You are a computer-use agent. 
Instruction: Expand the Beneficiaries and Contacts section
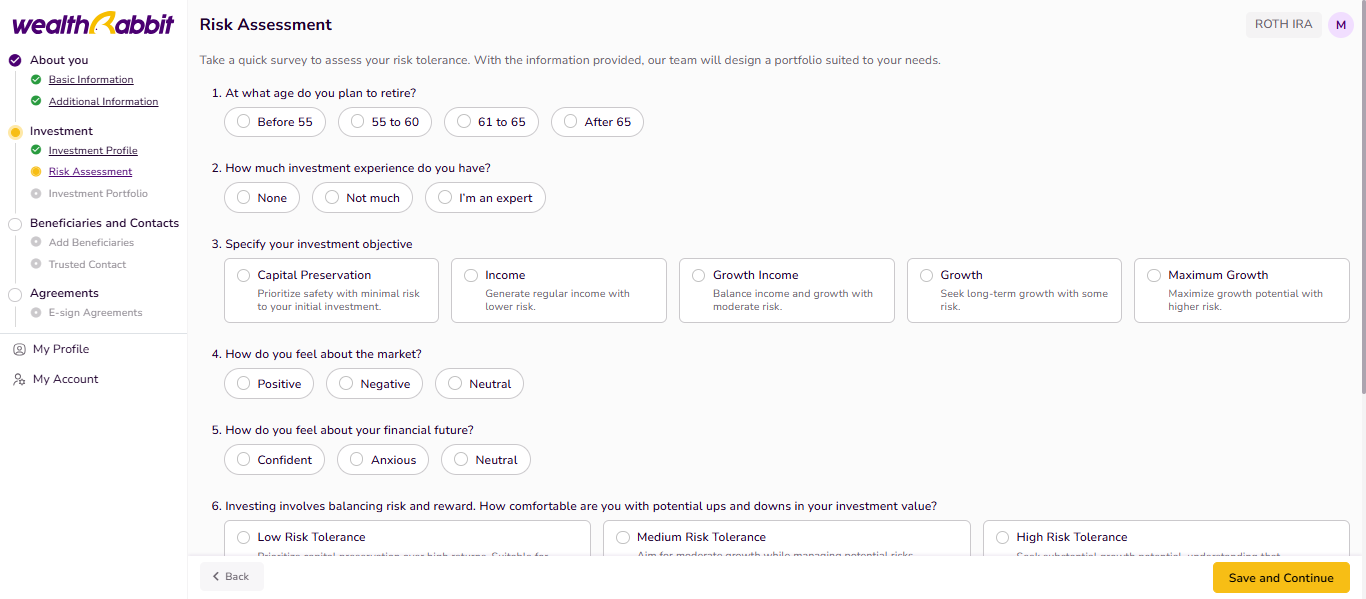[104, 223]
